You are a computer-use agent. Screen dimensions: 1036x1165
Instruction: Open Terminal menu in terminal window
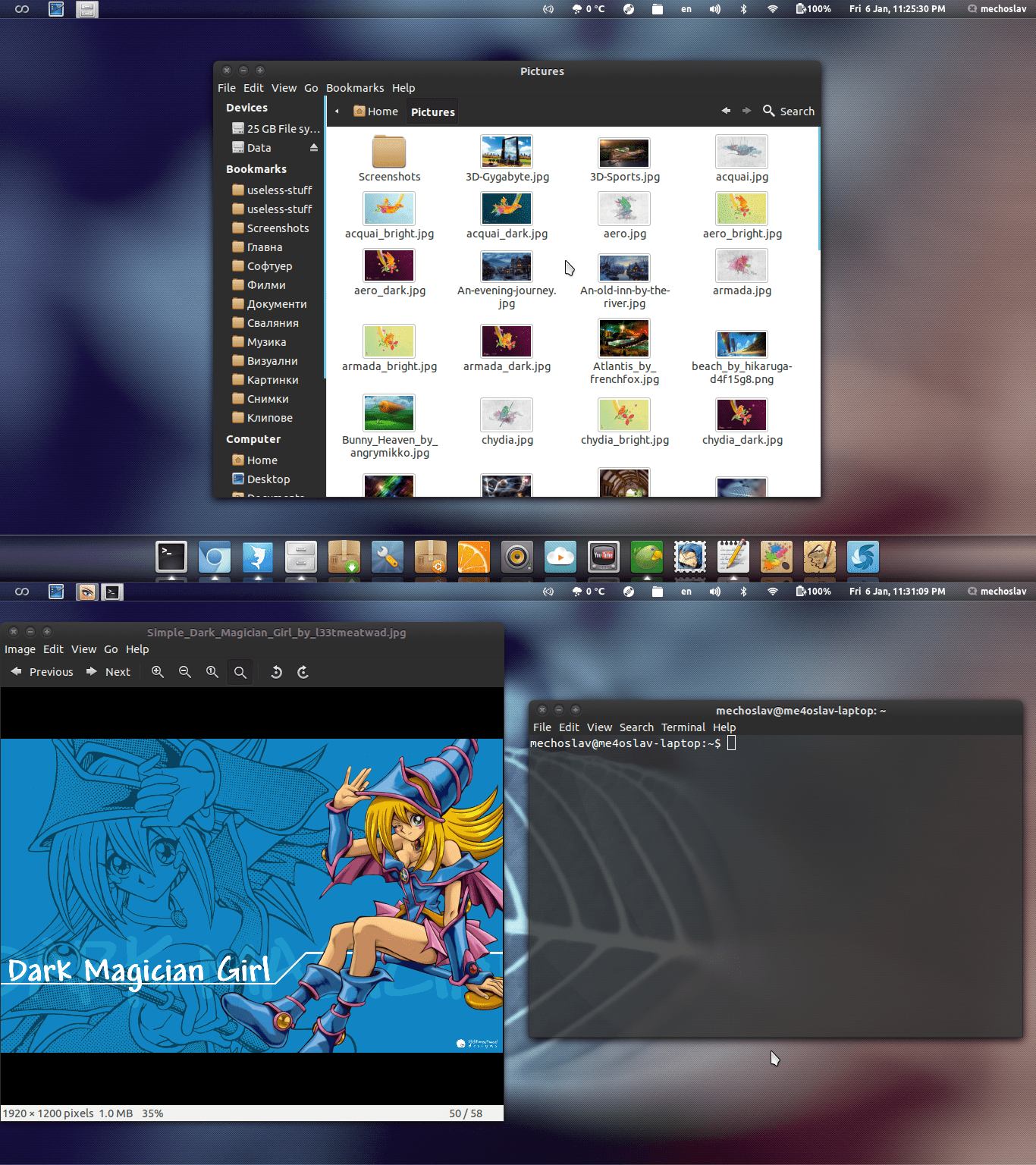(x=683, y=727)
